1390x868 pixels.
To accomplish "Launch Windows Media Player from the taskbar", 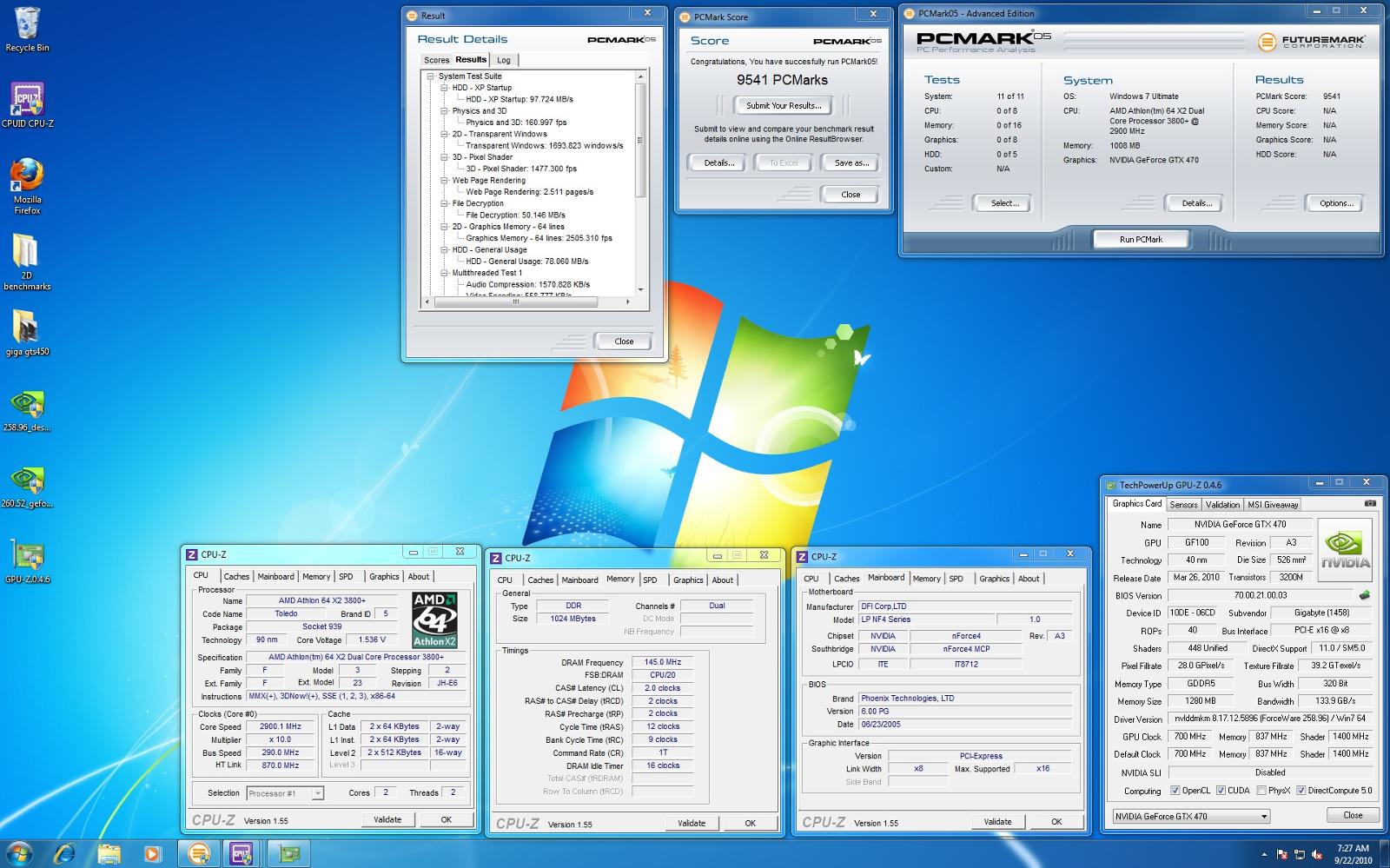I will tap(152, 853).
